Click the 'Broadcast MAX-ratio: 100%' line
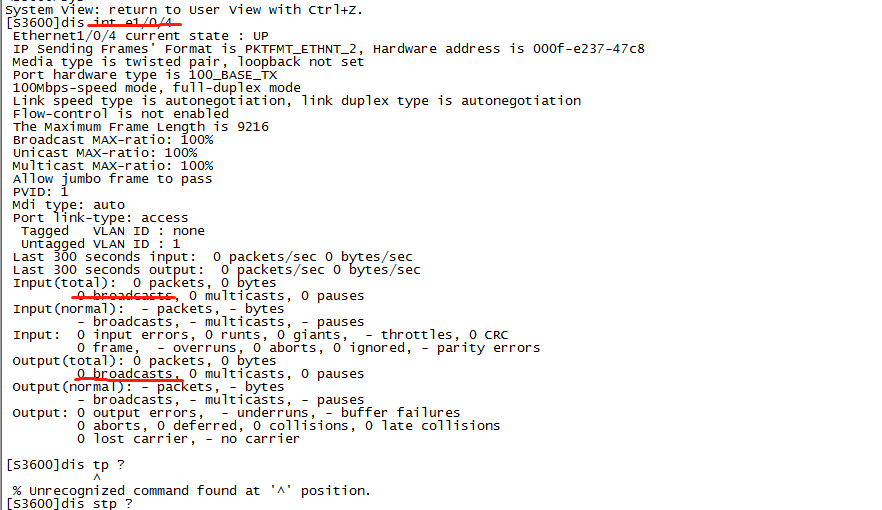The height and width of the screenshot is (510, 882). point(112,140)
